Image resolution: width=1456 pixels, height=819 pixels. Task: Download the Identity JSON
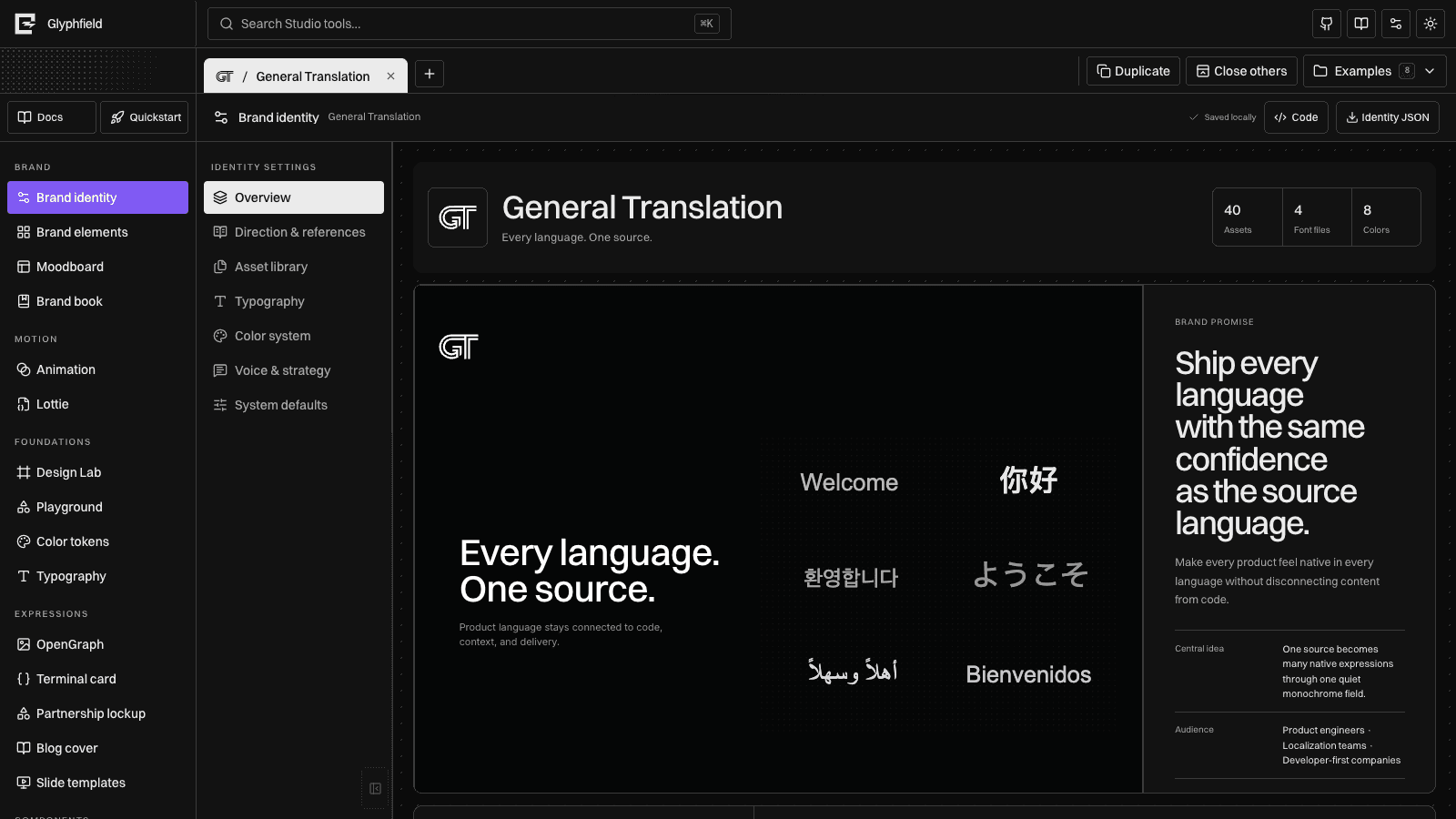point(1388,117)
